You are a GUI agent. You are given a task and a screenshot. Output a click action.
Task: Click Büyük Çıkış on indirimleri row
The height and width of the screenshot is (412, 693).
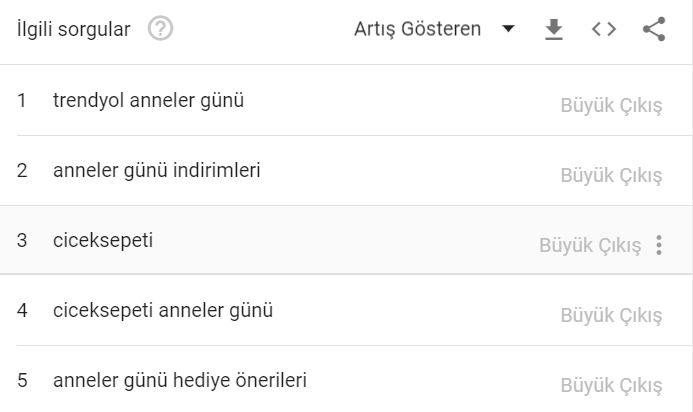click(x=611, y=175)
